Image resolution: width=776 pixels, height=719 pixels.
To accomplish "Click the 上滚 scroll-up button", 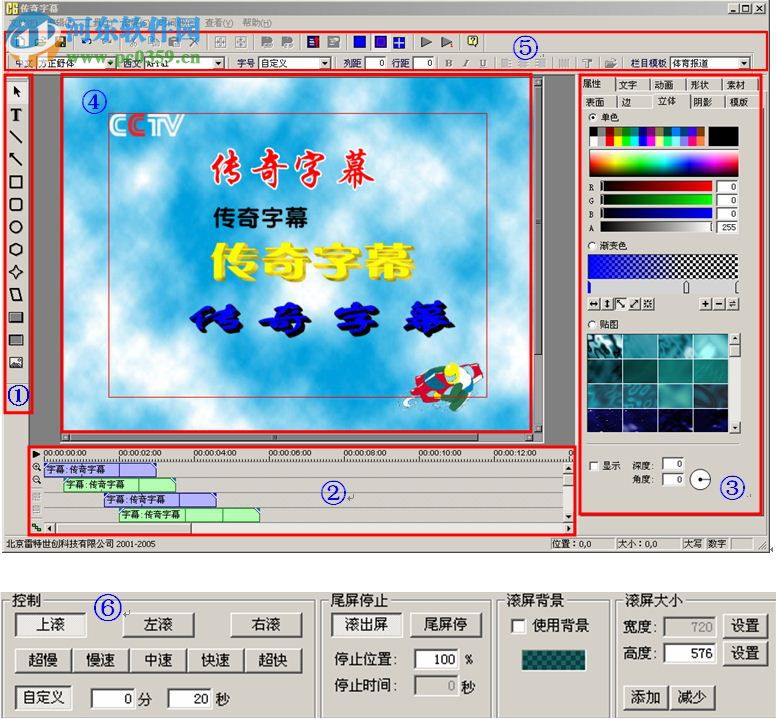I will click(50, 624).
